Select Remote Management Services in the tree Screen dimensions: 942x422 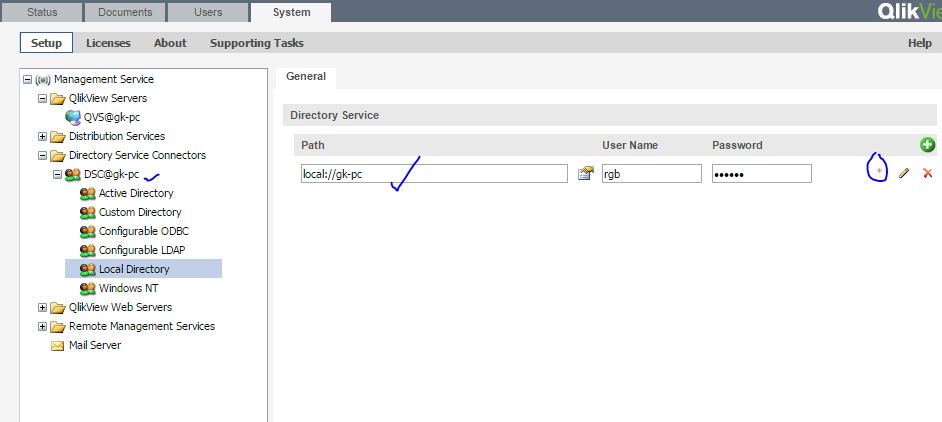tap(142, 326)
